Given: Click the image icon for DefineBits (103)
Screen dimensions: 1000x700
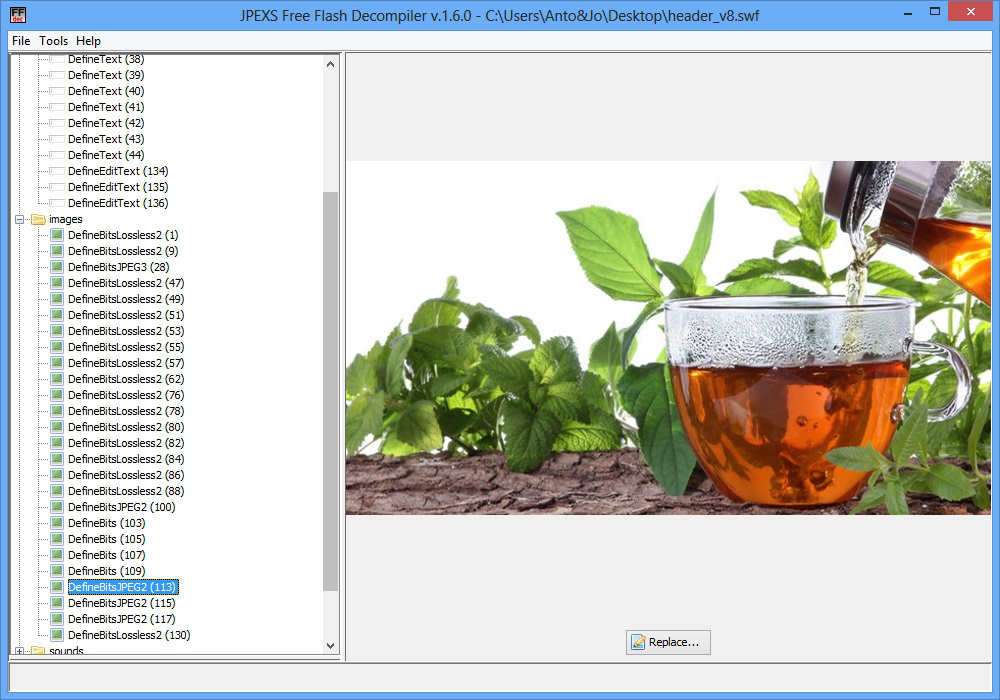Looking at the screenshot, I should pos(57,523).
